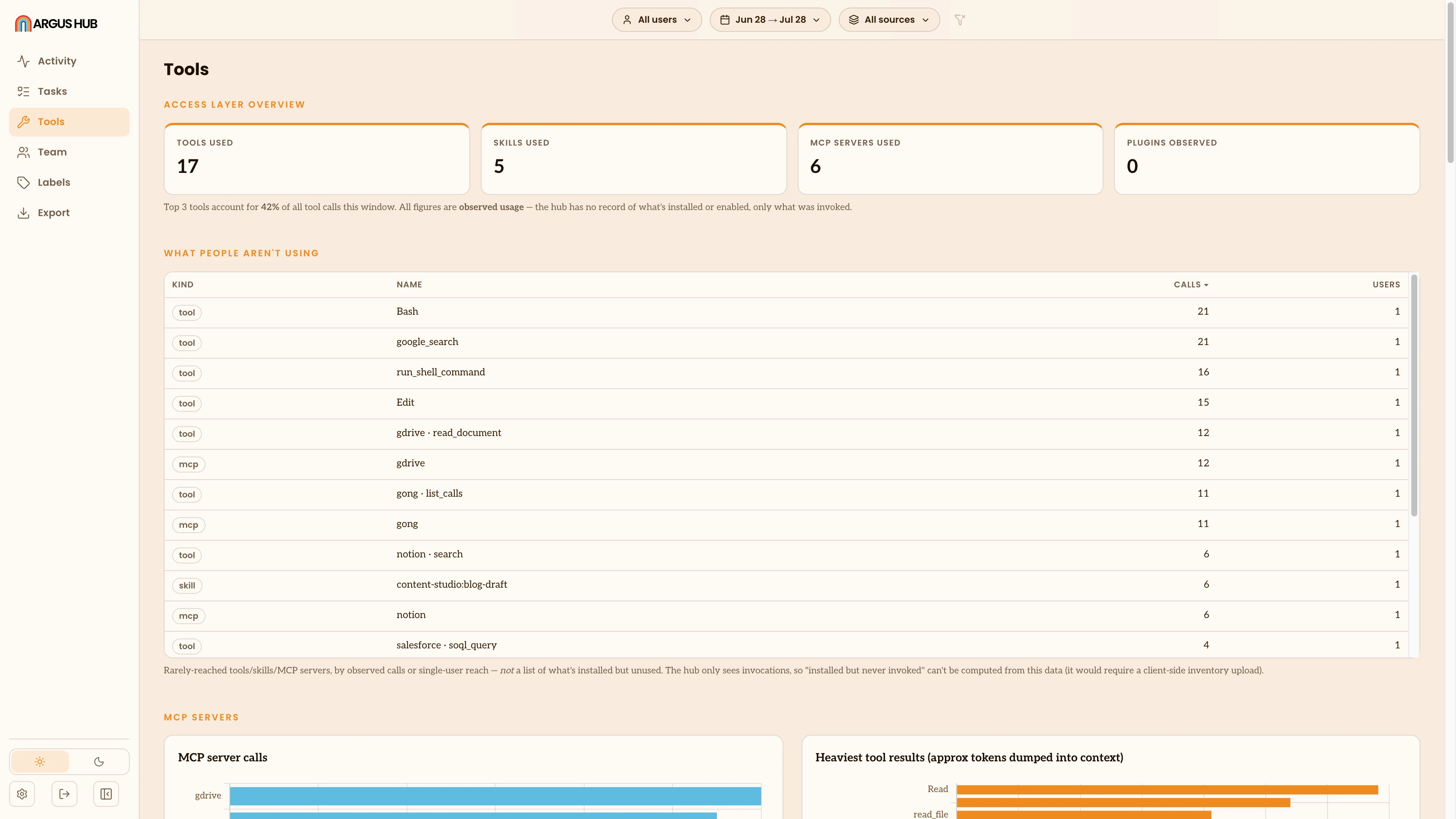Click the calendar icon in date filter

[x=725, y=20]
